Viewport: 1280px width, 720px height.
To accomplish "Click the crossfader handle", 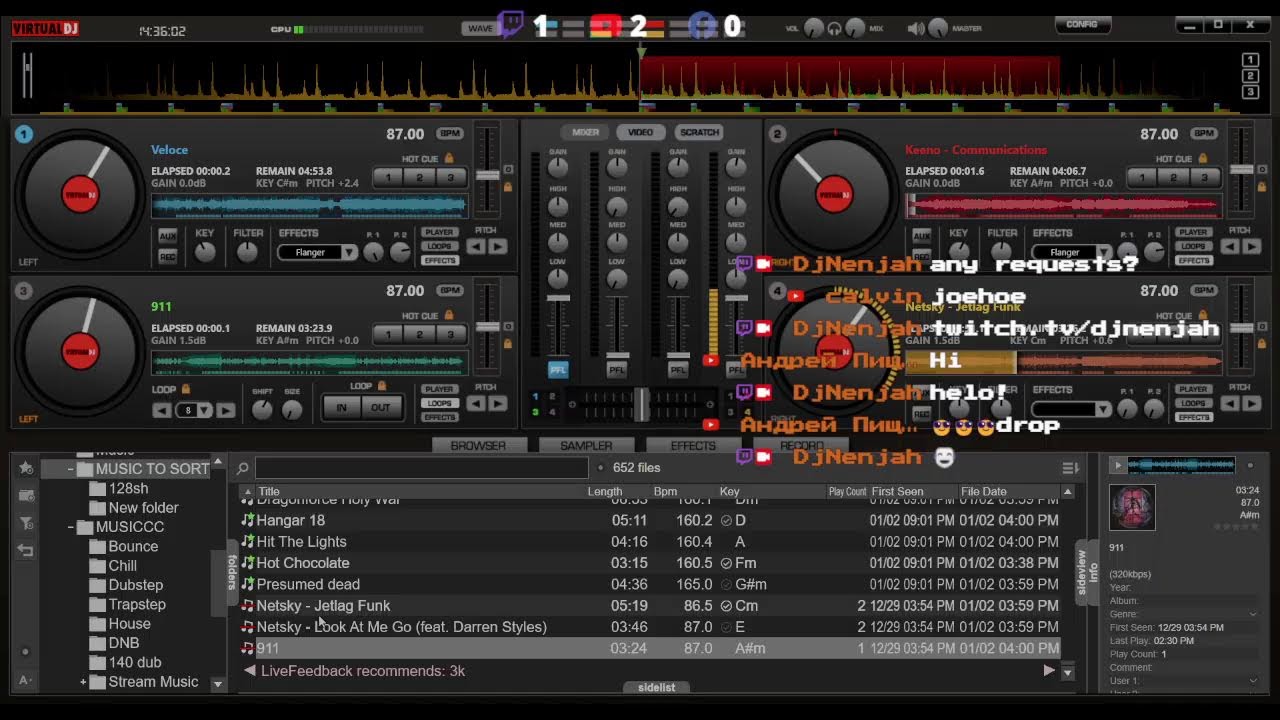I will coord(641,404).
